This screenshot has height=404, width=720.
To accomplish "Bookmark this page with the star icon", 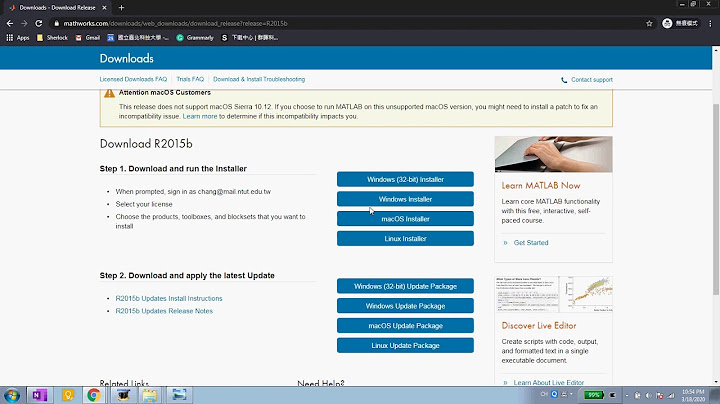I will (649, 23).
